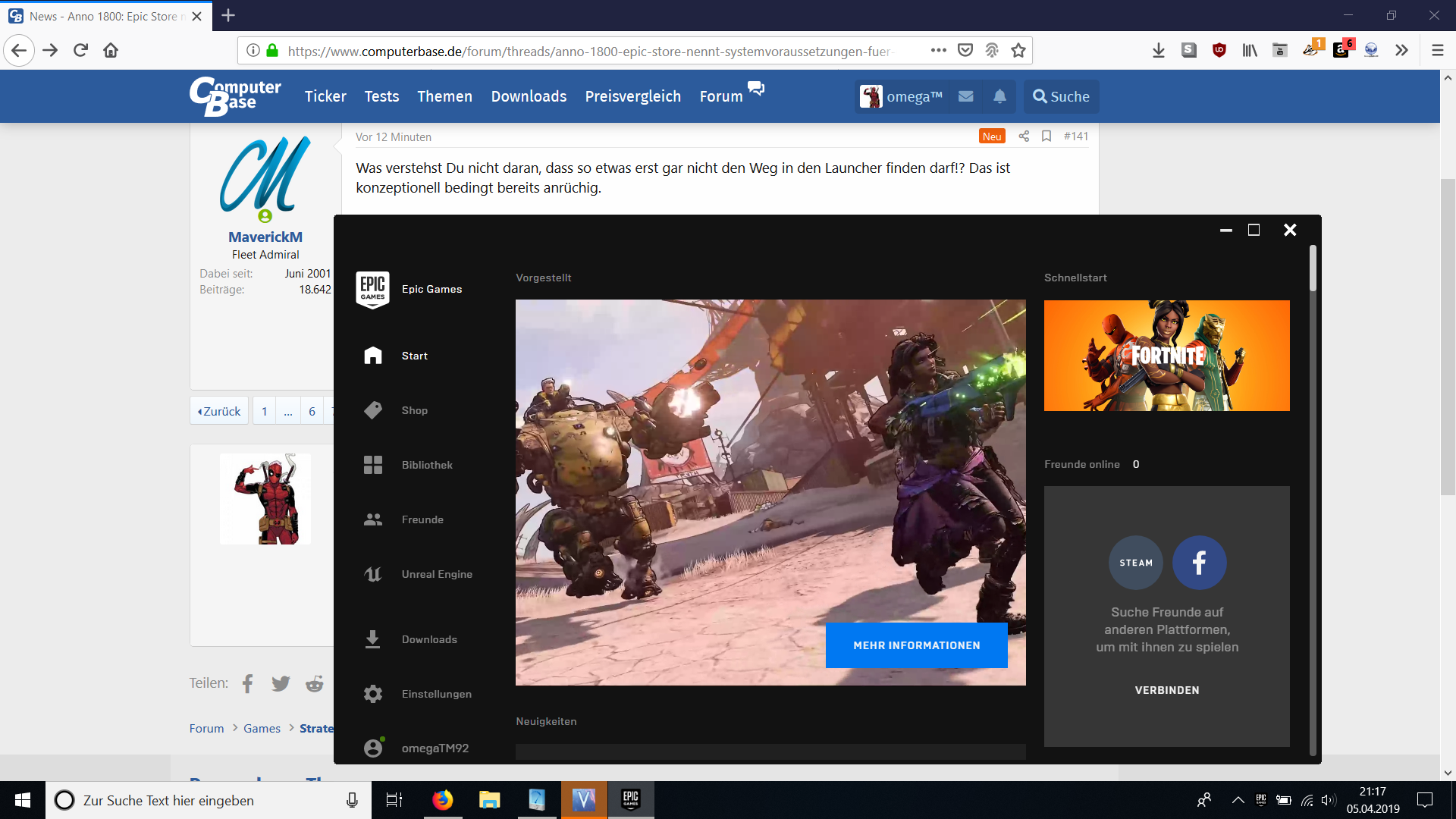
Task: Bookmark post #141 icon
Action: point(1046,136)
